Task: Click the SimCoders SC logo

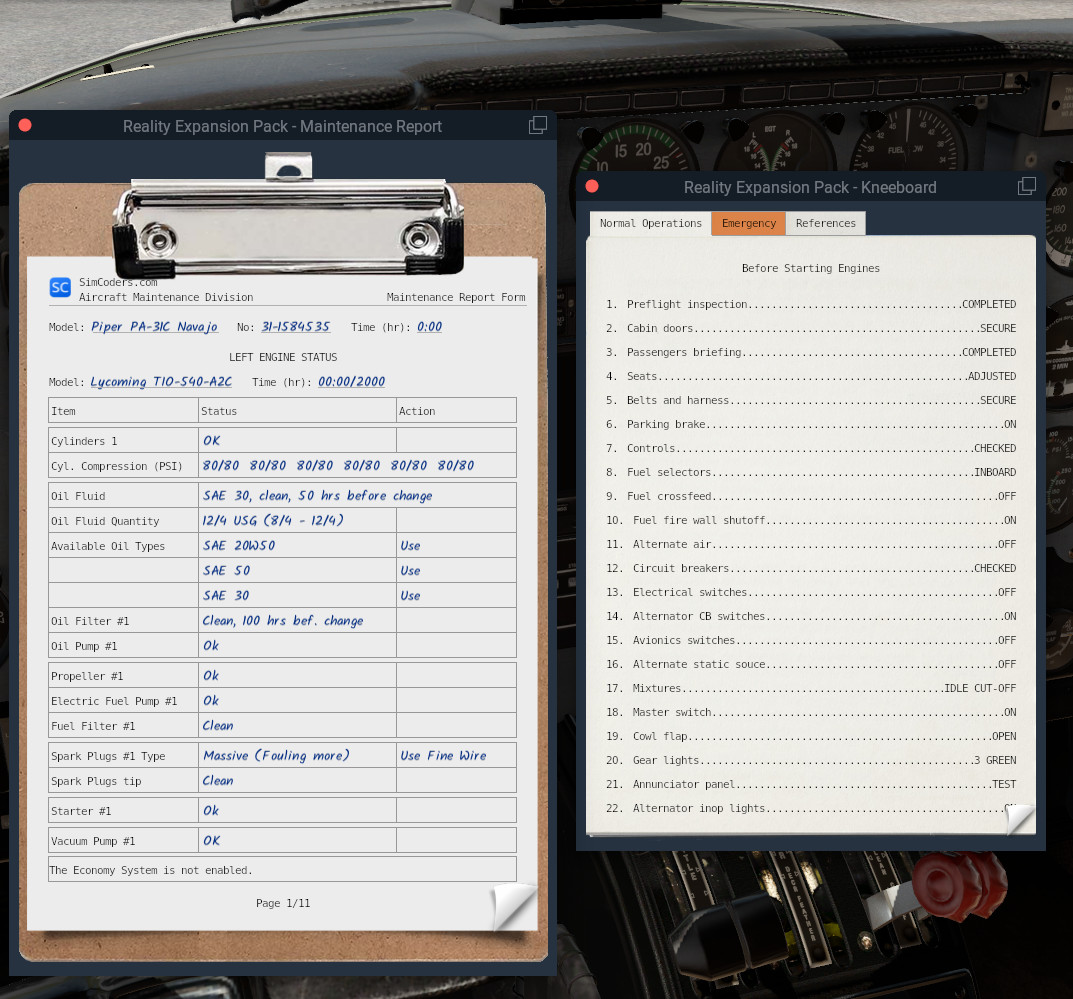Action: [x=60, y=287]
